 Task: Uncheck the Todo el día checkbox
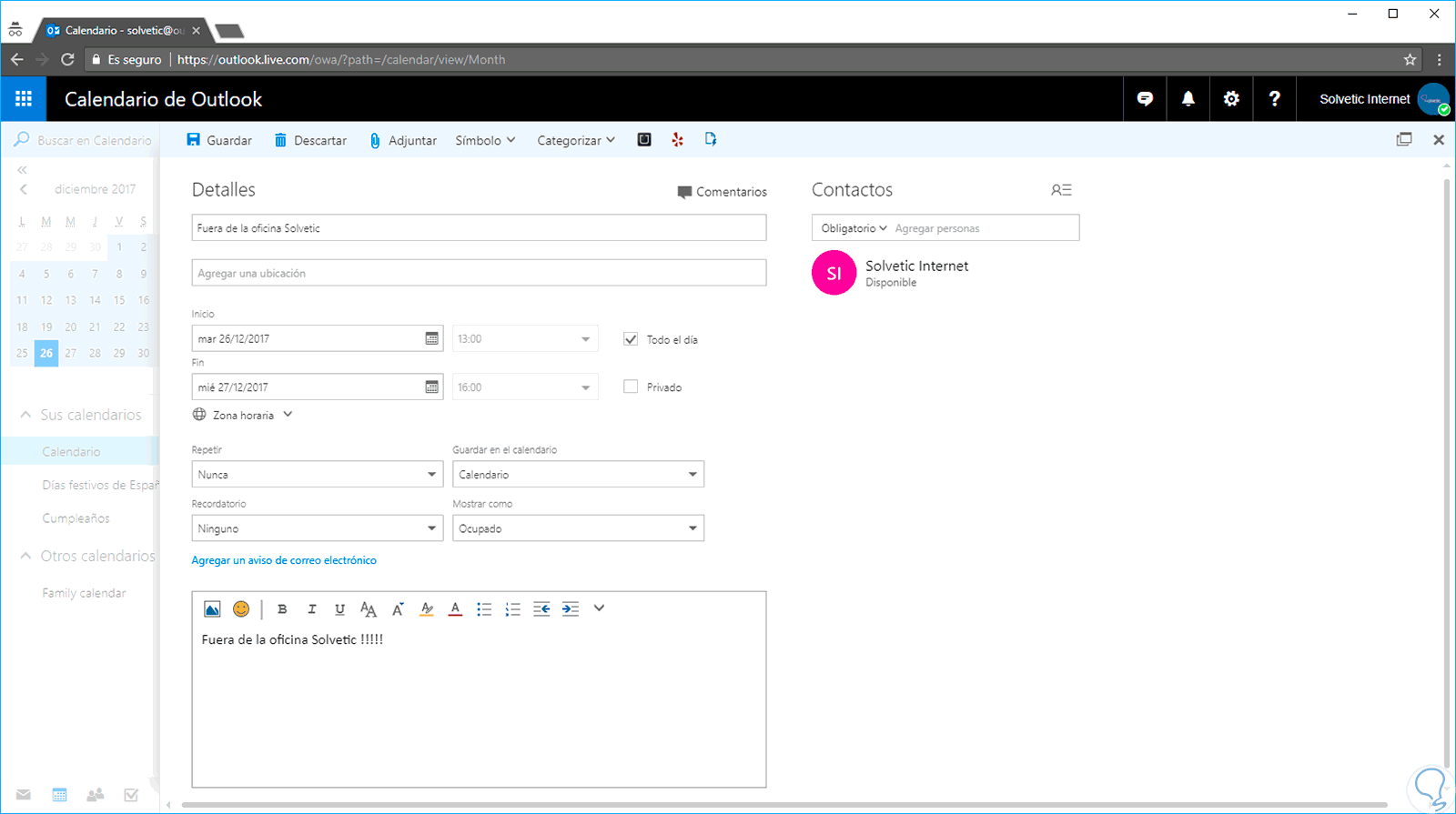coord(631,339)
